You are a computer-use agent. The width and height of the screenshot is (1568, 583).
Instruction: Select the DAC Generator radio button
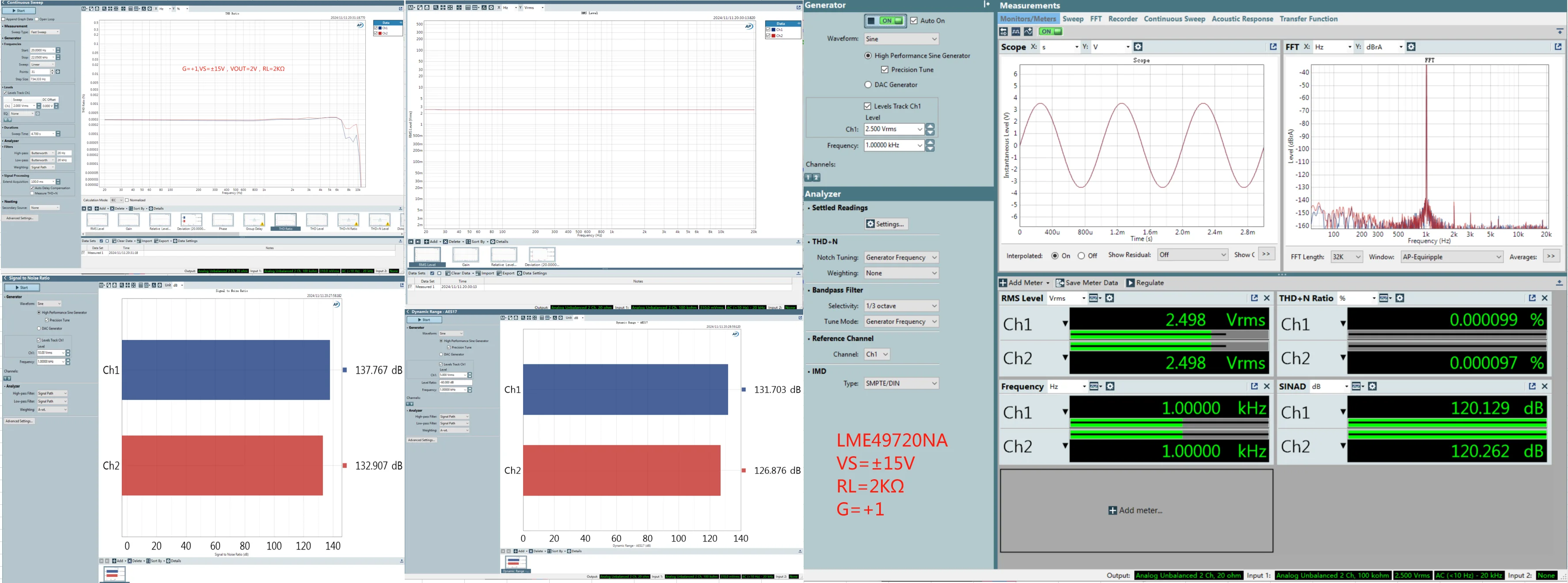point(868,85)
